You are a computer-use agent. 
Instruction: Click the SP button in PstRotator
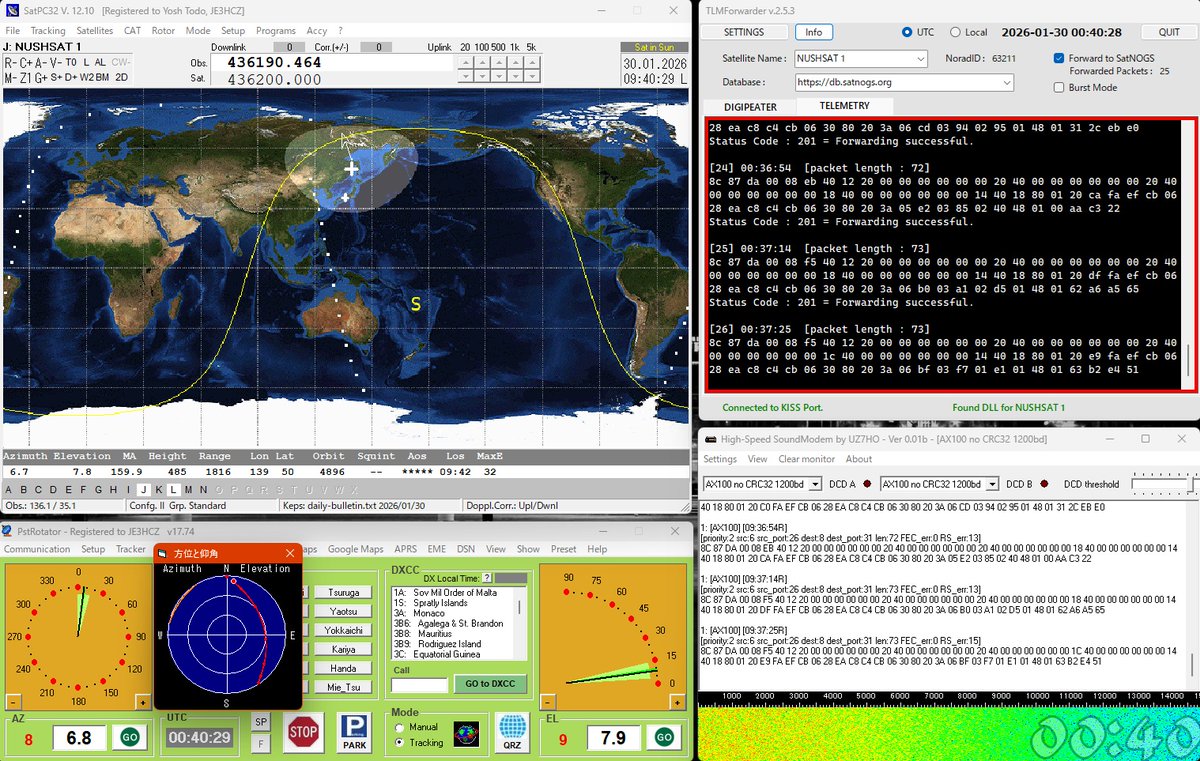pos(260,721)
